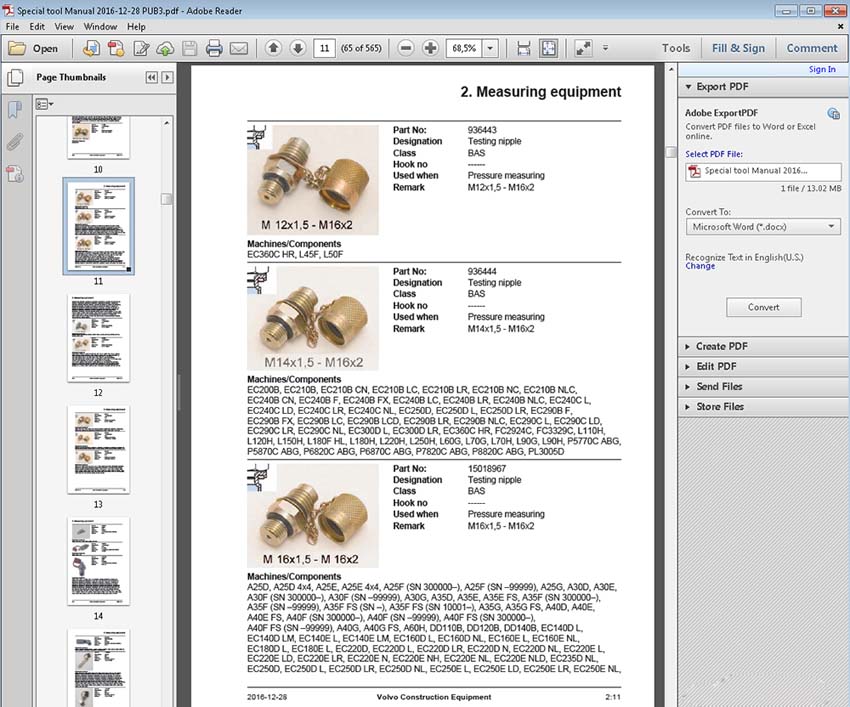Viewport: 850px width, 707px height.
Task: Click the thumbnails panel scrollbar handle
Action: (x=166, y=199)
